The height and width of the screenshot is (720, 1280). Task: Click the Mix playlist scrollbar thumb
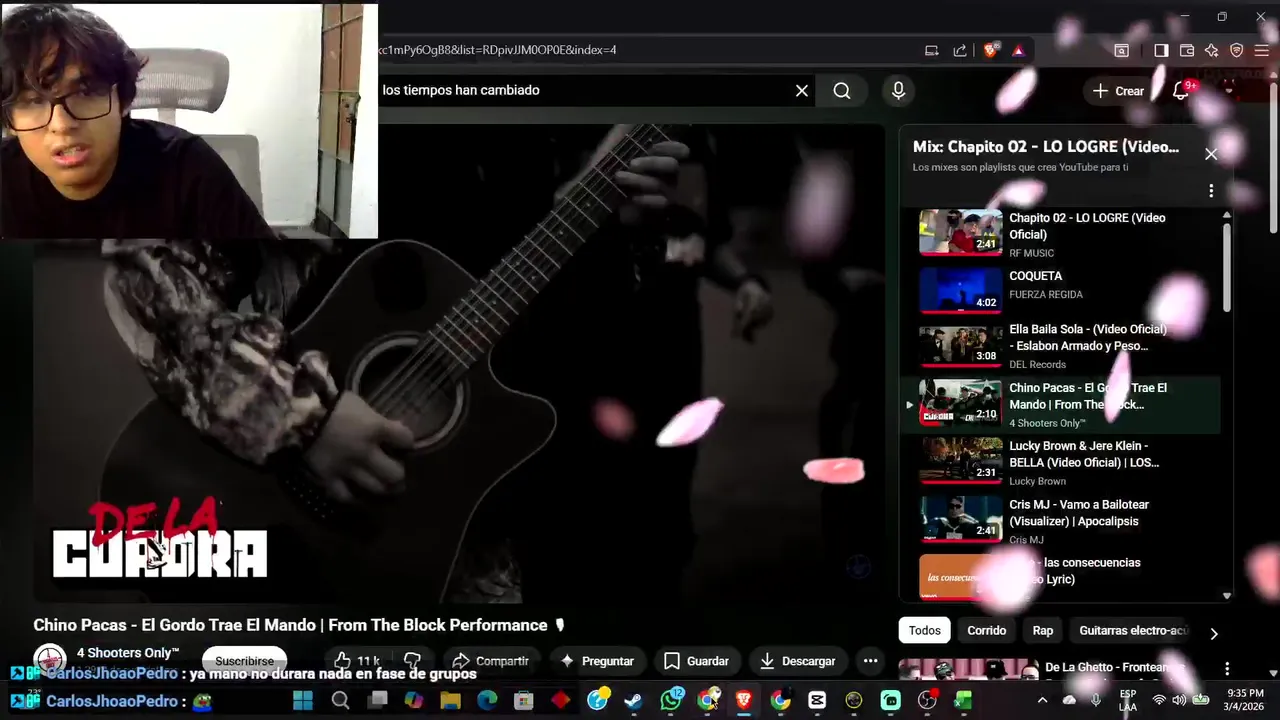(x=1227, y=266)
